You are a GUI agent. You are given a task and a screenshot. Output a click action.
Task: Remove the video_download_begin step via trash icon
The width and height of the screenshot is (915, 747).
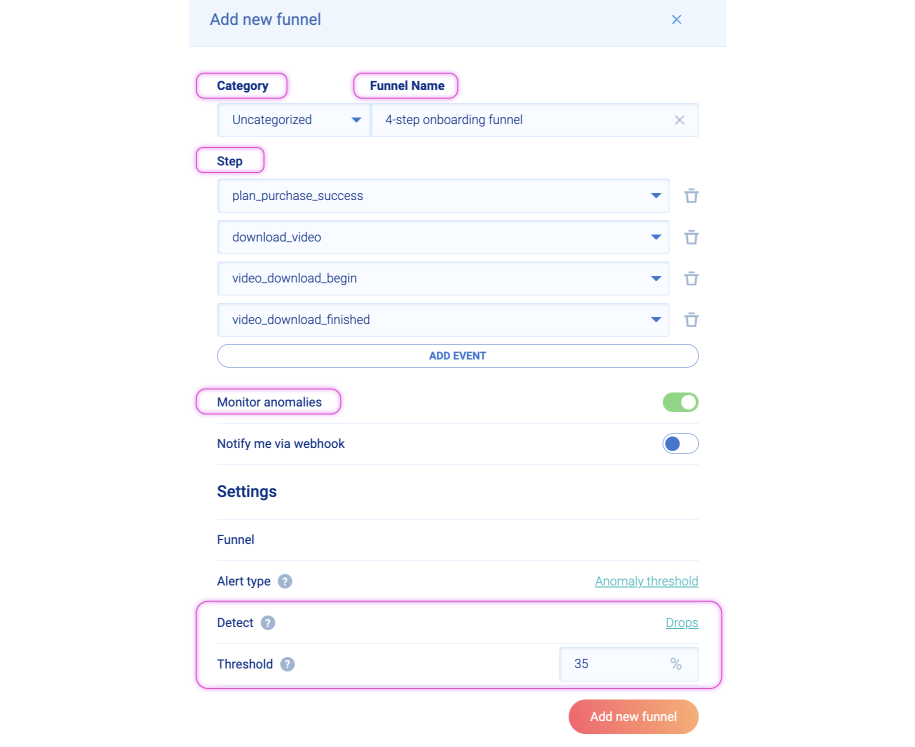[x=691, y=278]
